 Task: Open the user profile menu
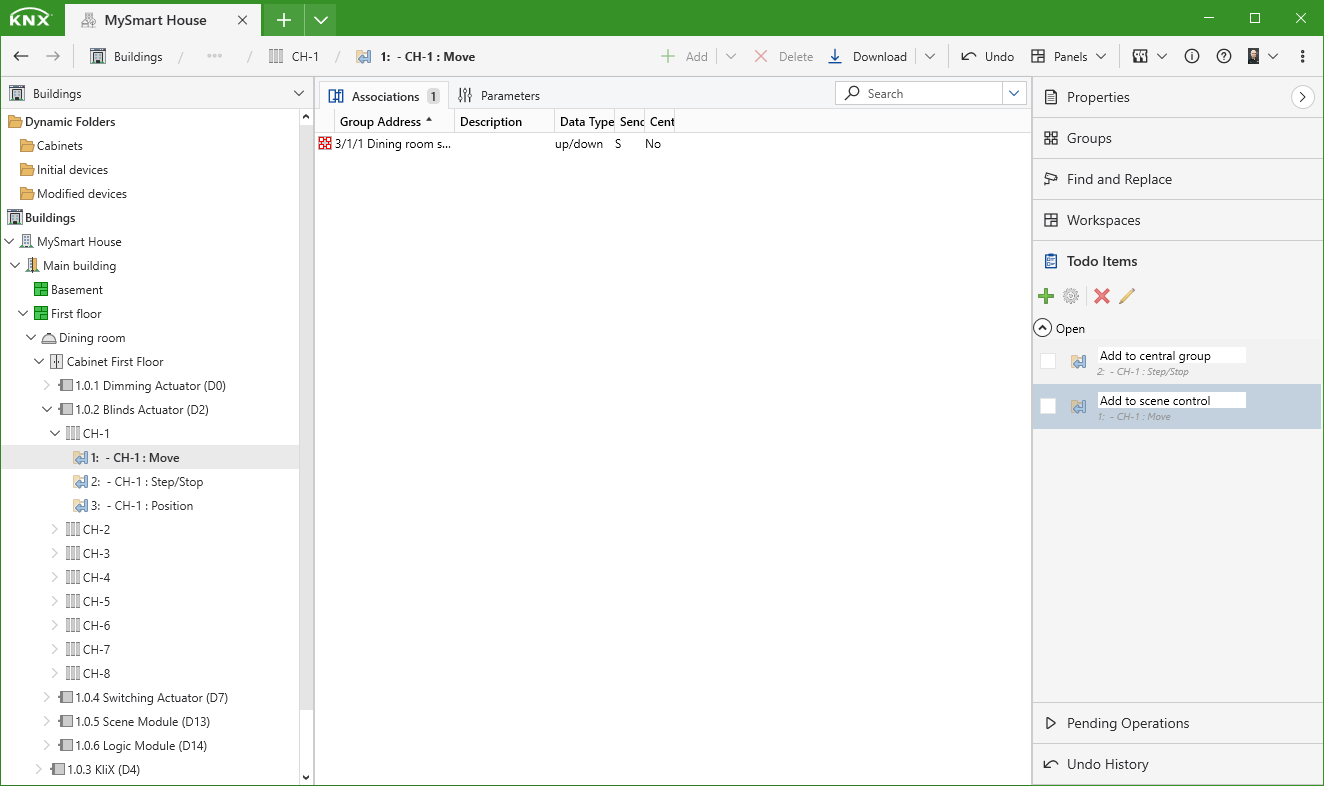pyautogui.click(x=1263, y=57)
